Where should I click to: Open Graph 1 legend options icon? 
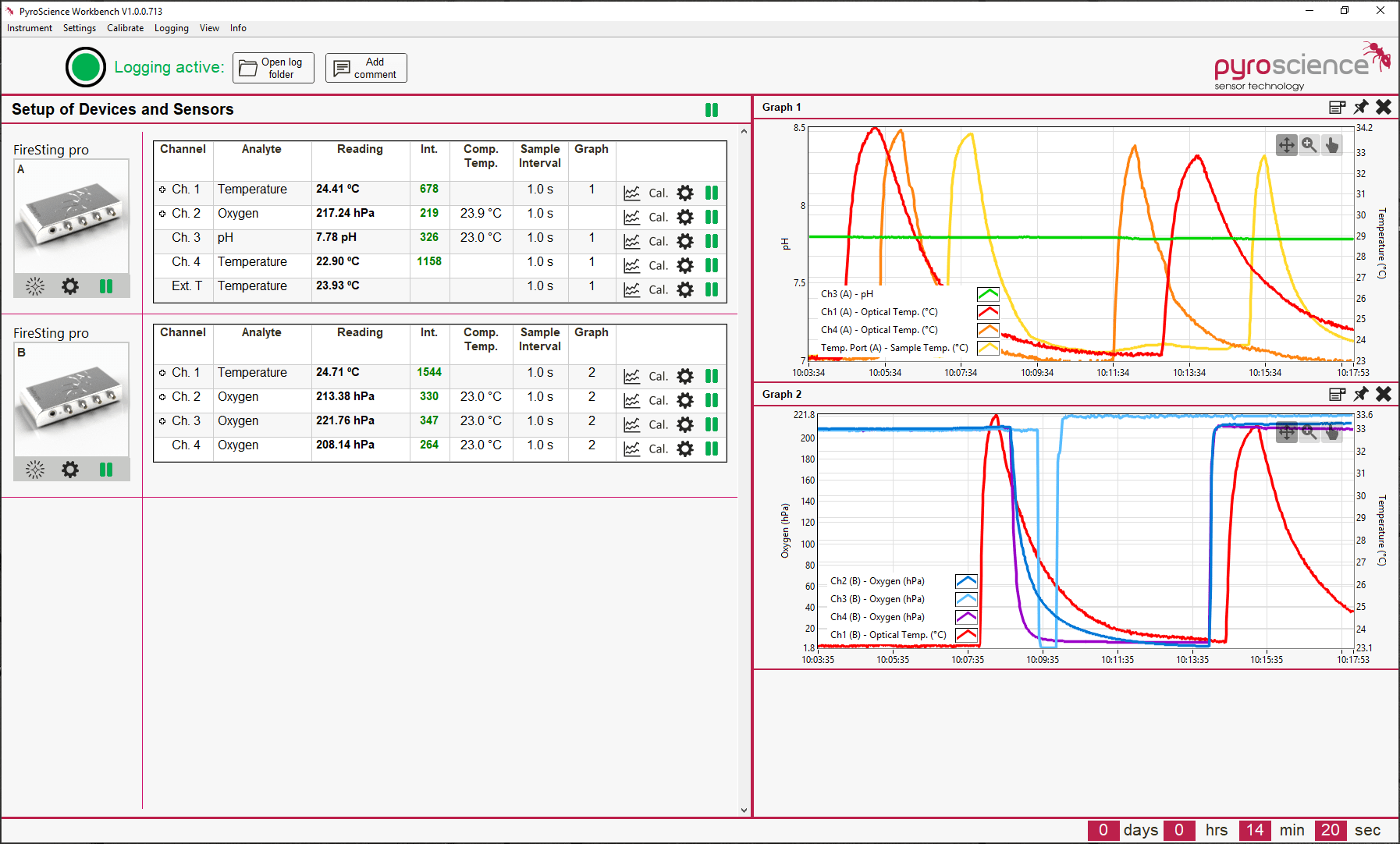1338,107
